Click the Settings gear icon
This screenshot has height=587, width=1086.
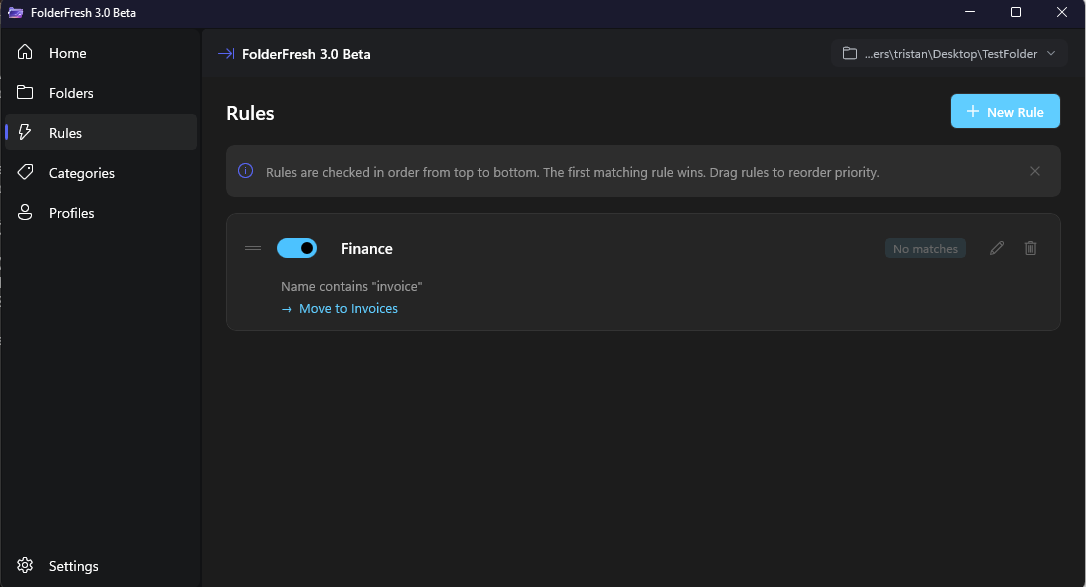coord(25,565)
